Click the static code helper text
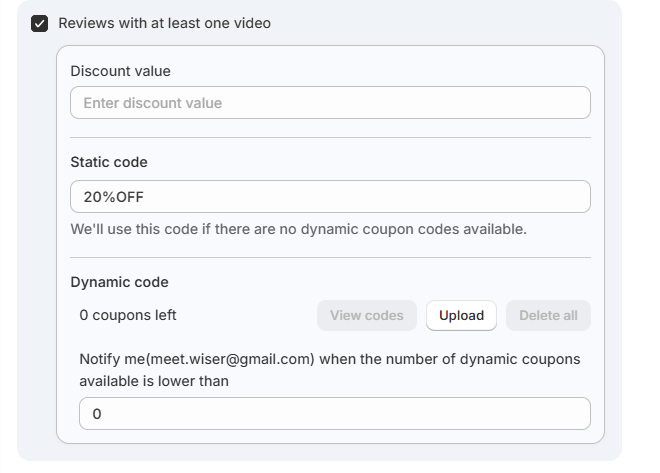The height and width of the screenshot is (473, 660). (298, 229)
